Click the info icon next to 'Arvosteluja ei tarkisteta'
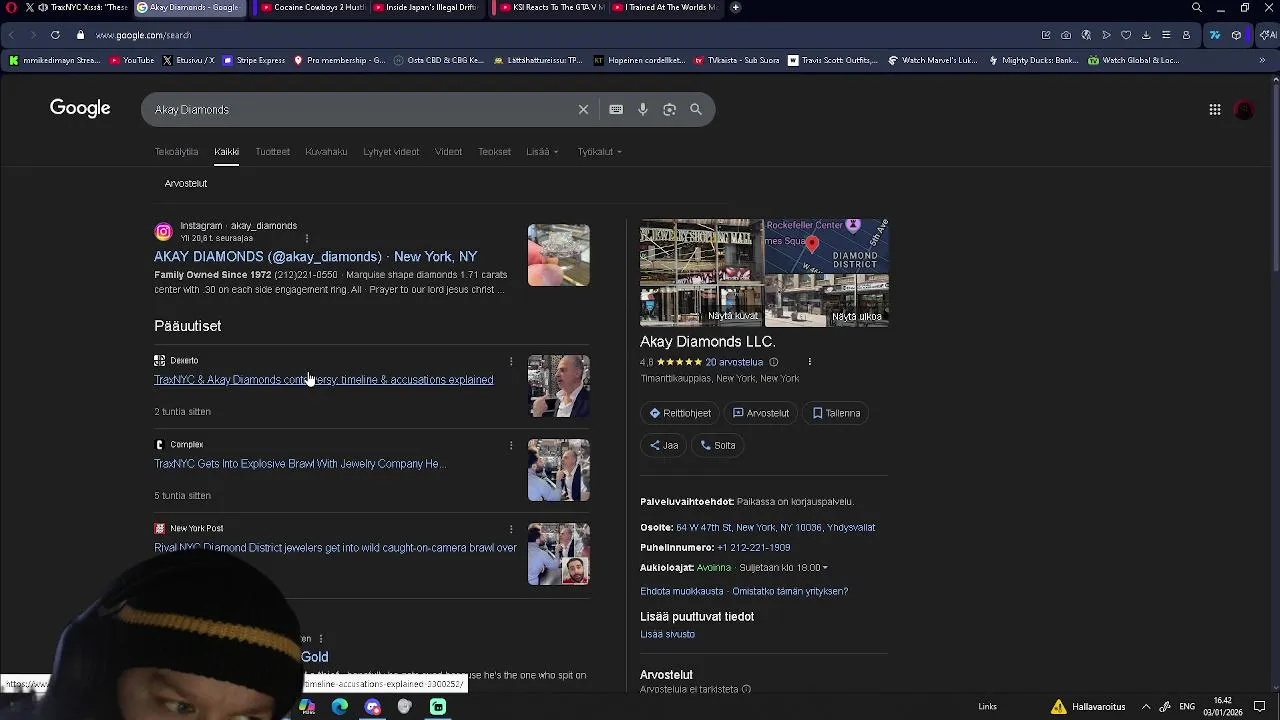Image resolution: width=1280 pixels, height=720 pixels. (x=746, y=689)
